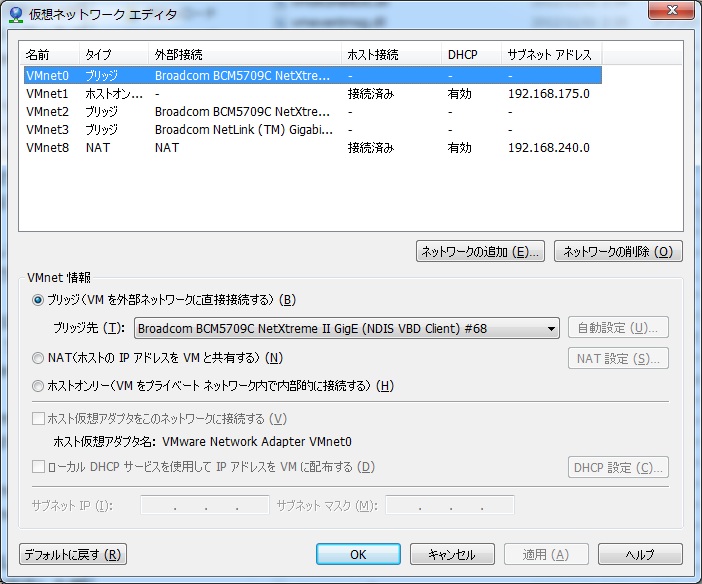Select the VMnet2 row

[x=312, y=112]
